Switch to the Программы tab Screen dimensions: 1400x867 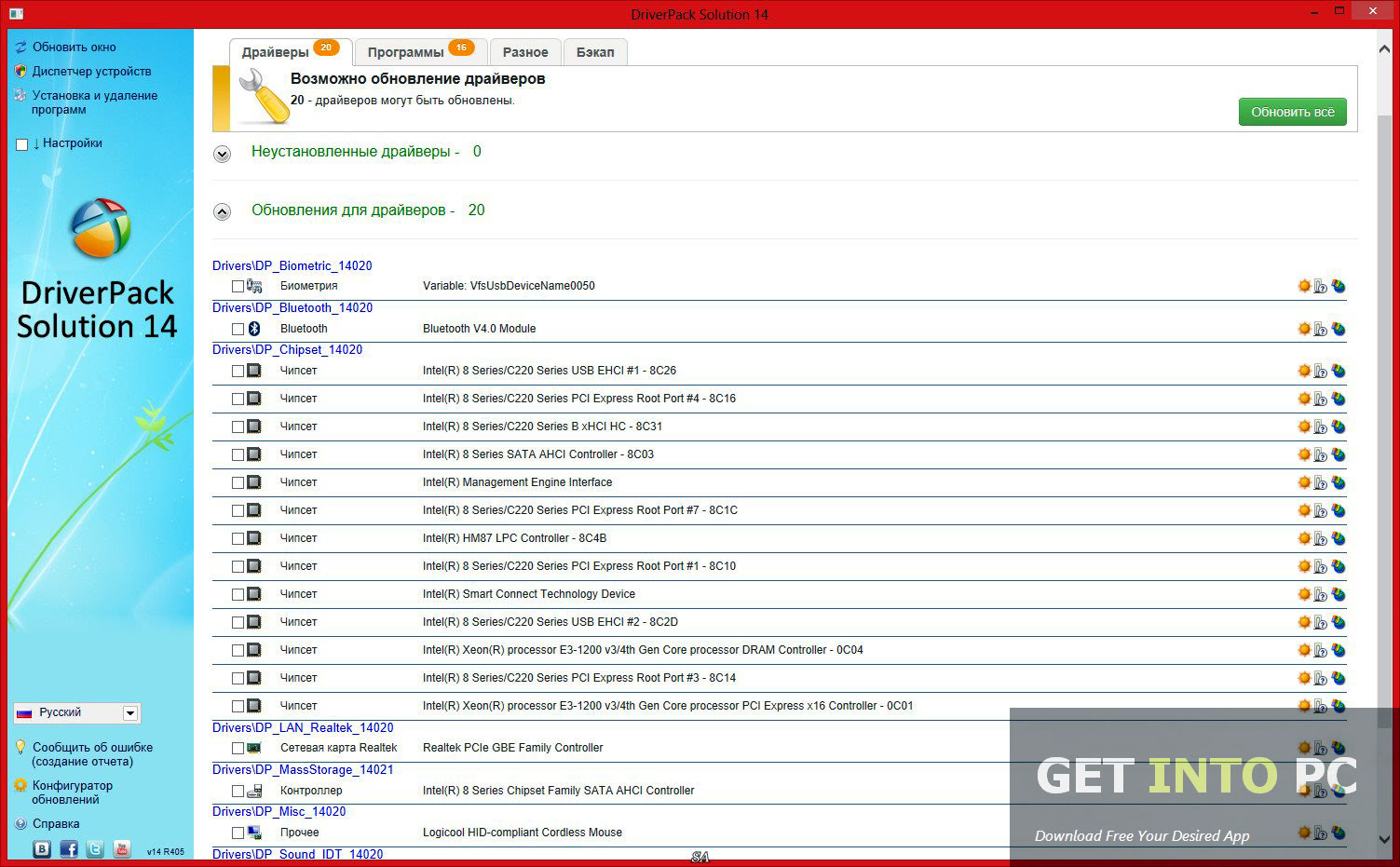coord(420,52)
